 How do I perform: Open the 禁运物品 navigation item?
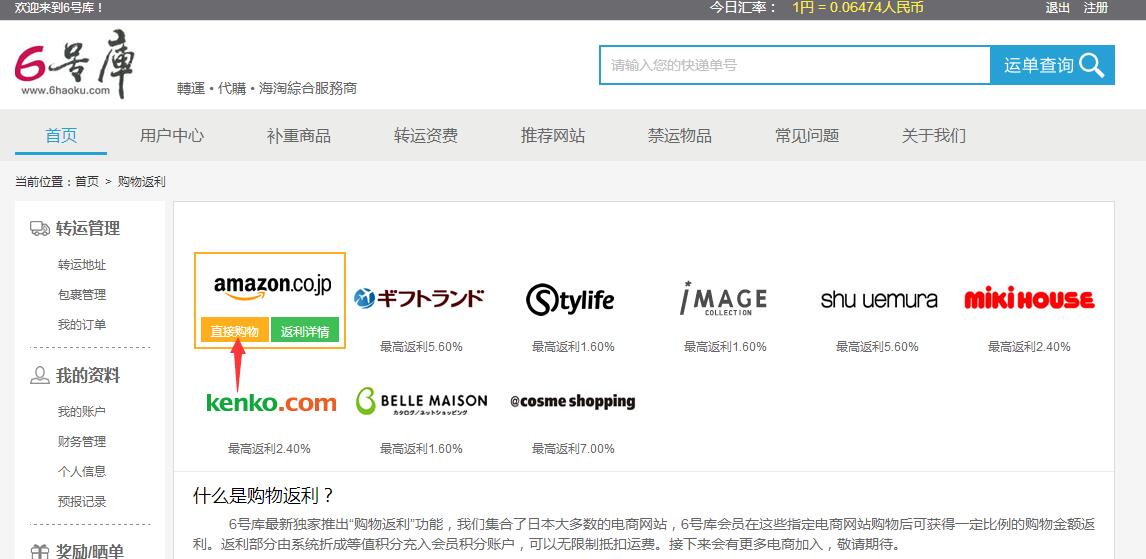tap(680, 135)
